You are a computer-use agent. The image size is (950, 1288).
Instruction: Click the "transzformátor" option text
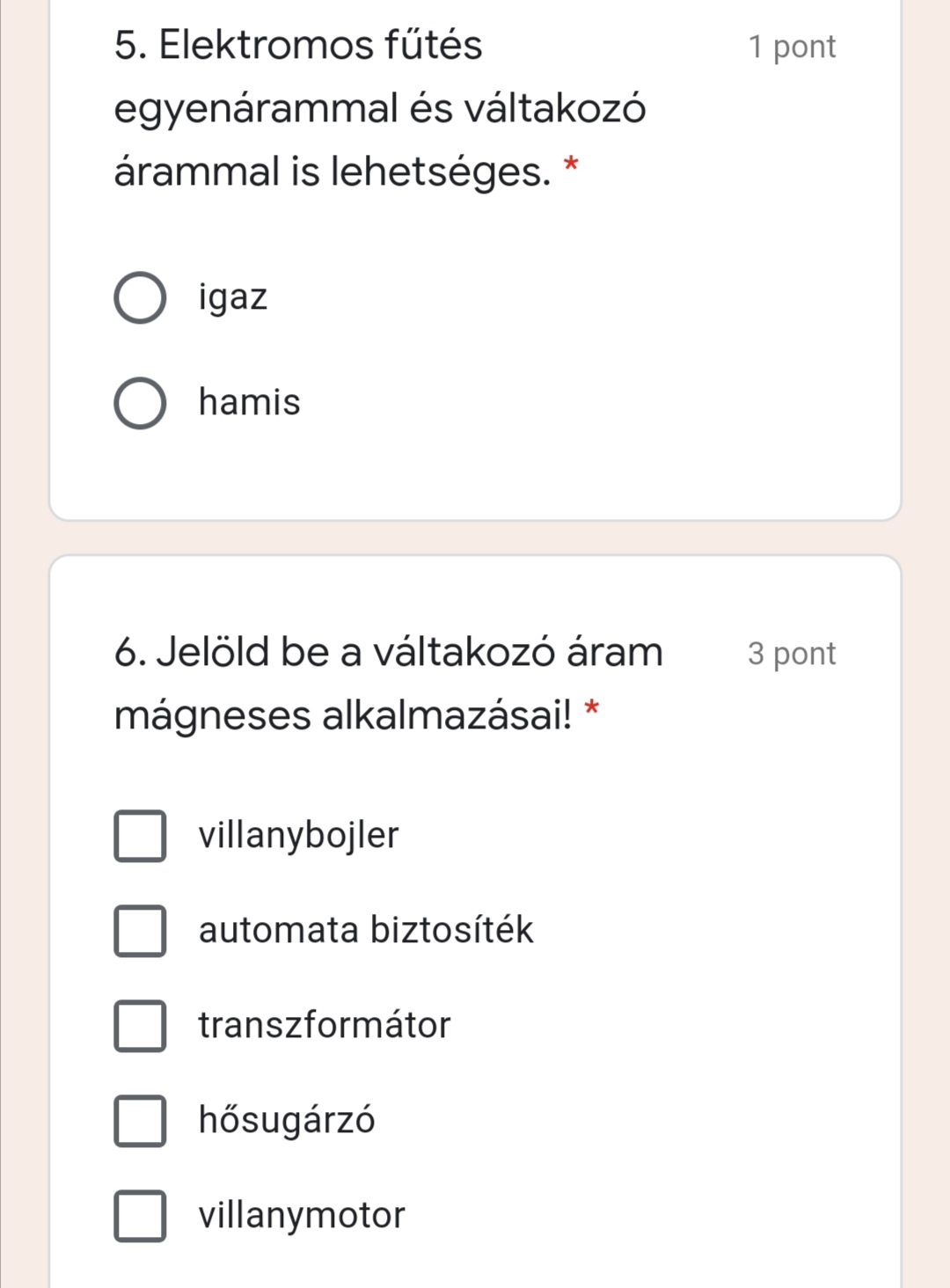325,1025
